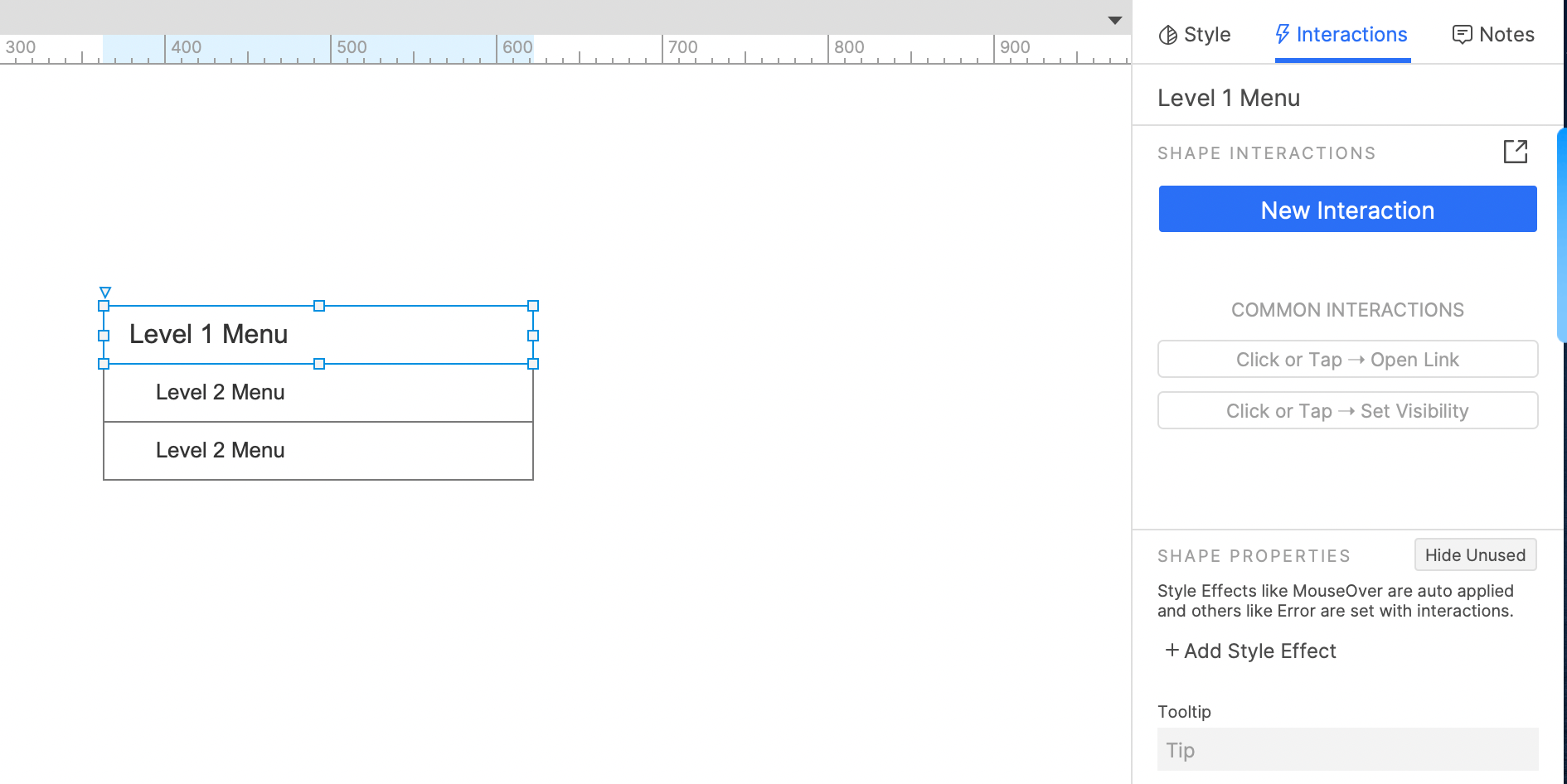Click the top-center resize handle of Level 1 Menu

click(x=319, y=306)
